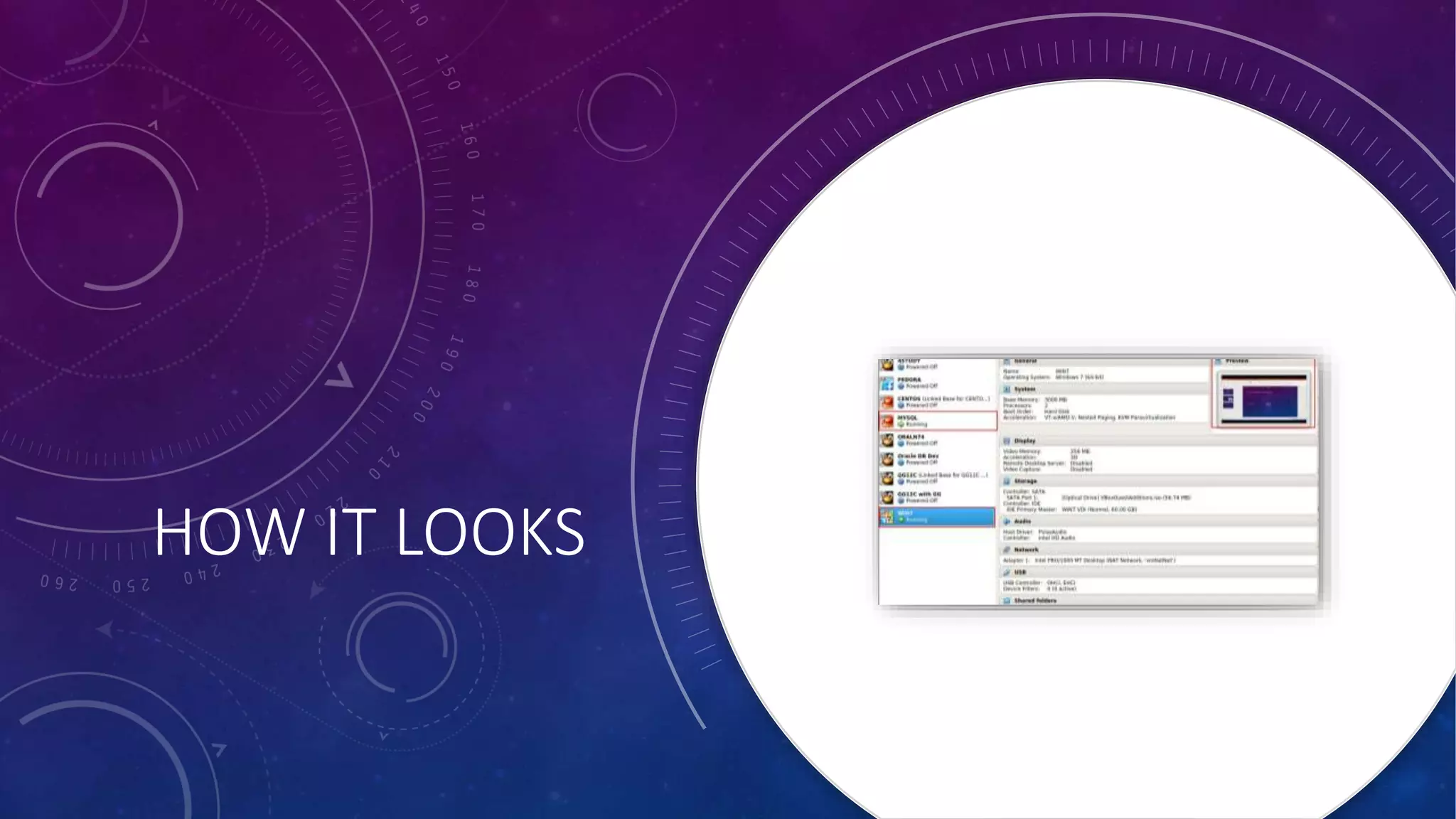This screenshot has height=819, width=1456.
Task: Collapse the Display section header
Action: 1025,441
